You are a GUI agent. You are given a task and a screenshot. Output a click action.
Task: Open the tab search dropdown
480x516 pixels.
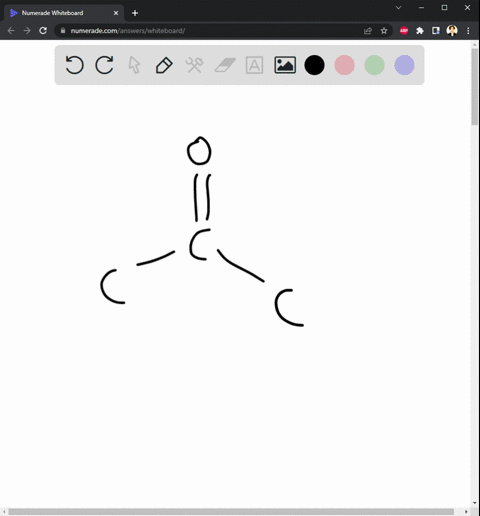tap(398, 7)
